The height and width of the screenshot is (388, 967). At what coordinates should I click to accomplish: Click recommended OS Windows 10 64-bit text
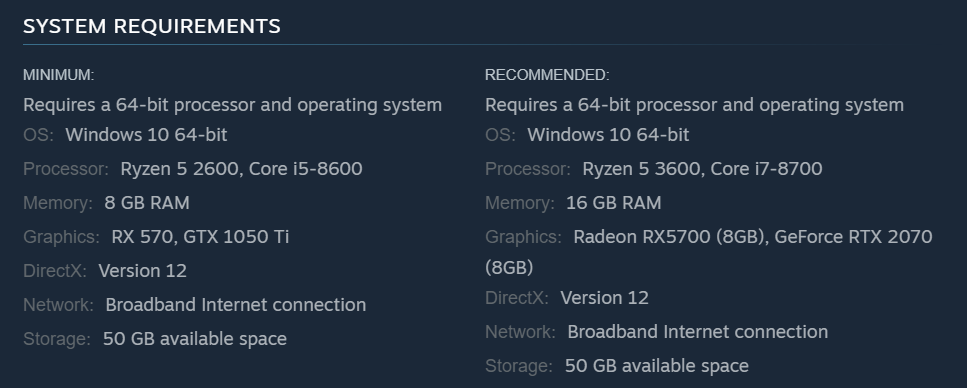608,135
